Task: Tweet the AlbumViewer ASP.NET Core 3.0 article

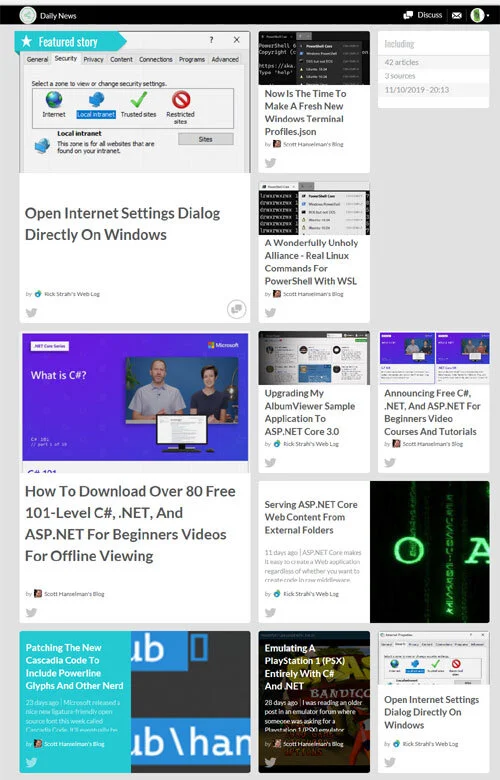Action: (270, 463)
